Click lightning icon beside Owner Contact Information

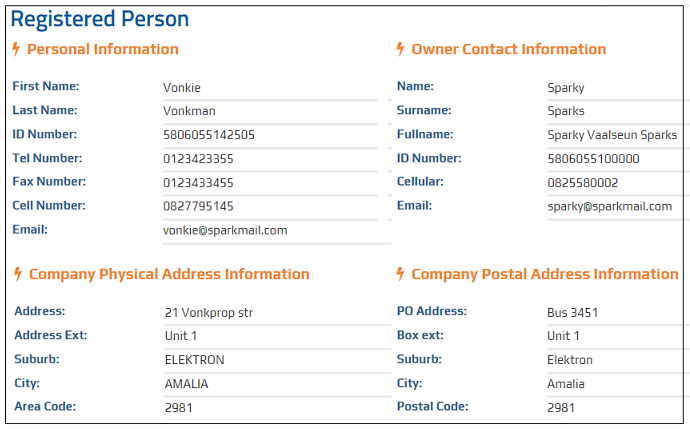tap(401, 49)
